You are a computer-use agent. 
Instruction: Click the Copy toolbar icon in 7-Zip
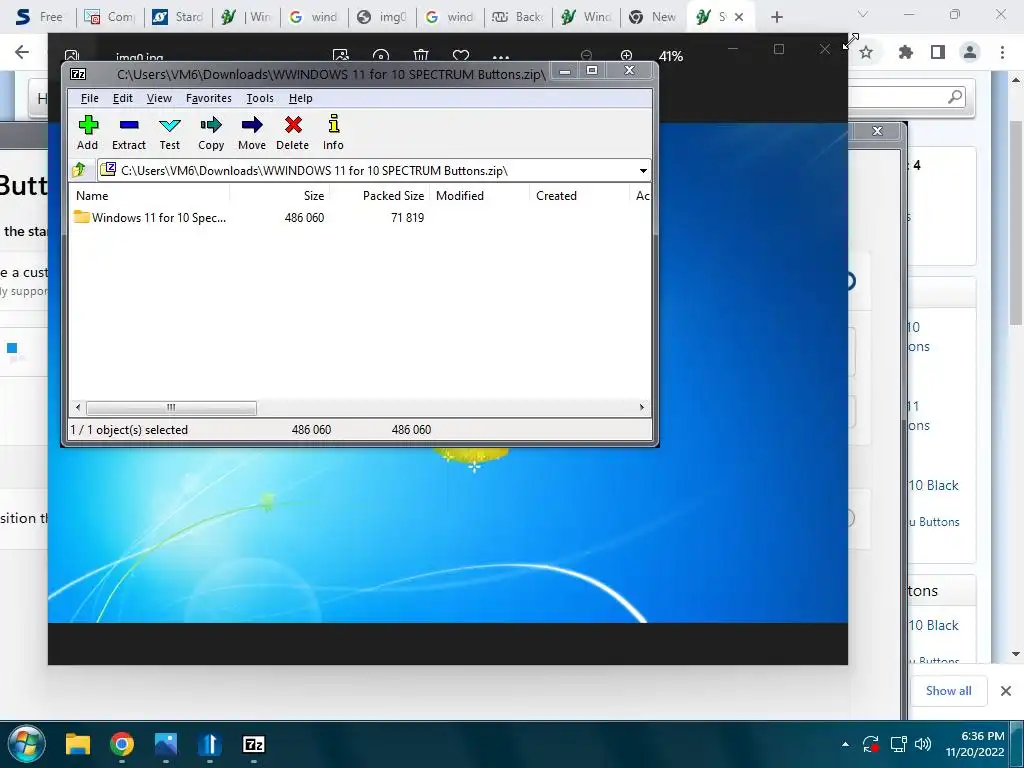211,133
